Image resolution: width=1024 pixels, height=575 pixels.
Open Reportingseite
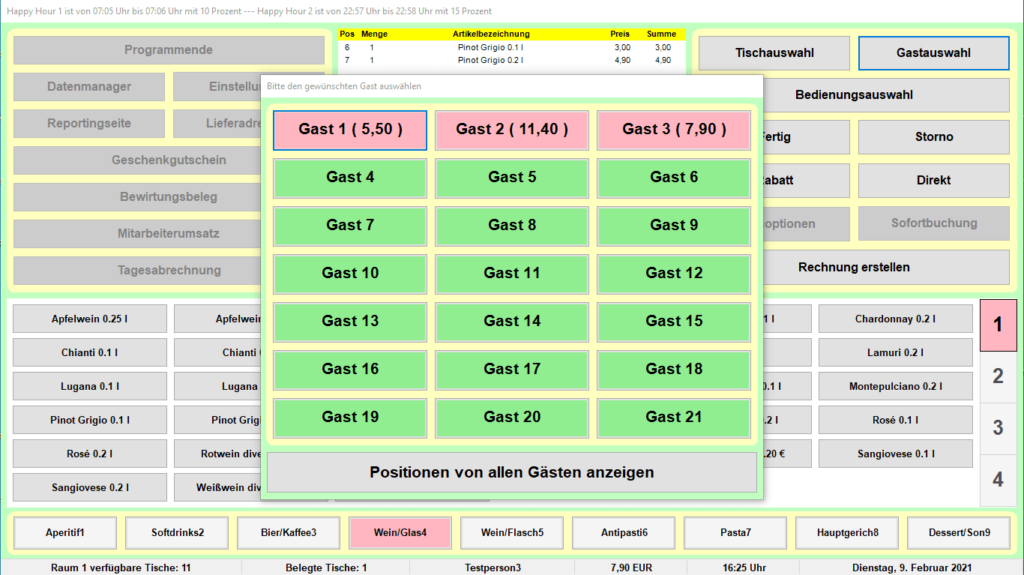[89, 123]
